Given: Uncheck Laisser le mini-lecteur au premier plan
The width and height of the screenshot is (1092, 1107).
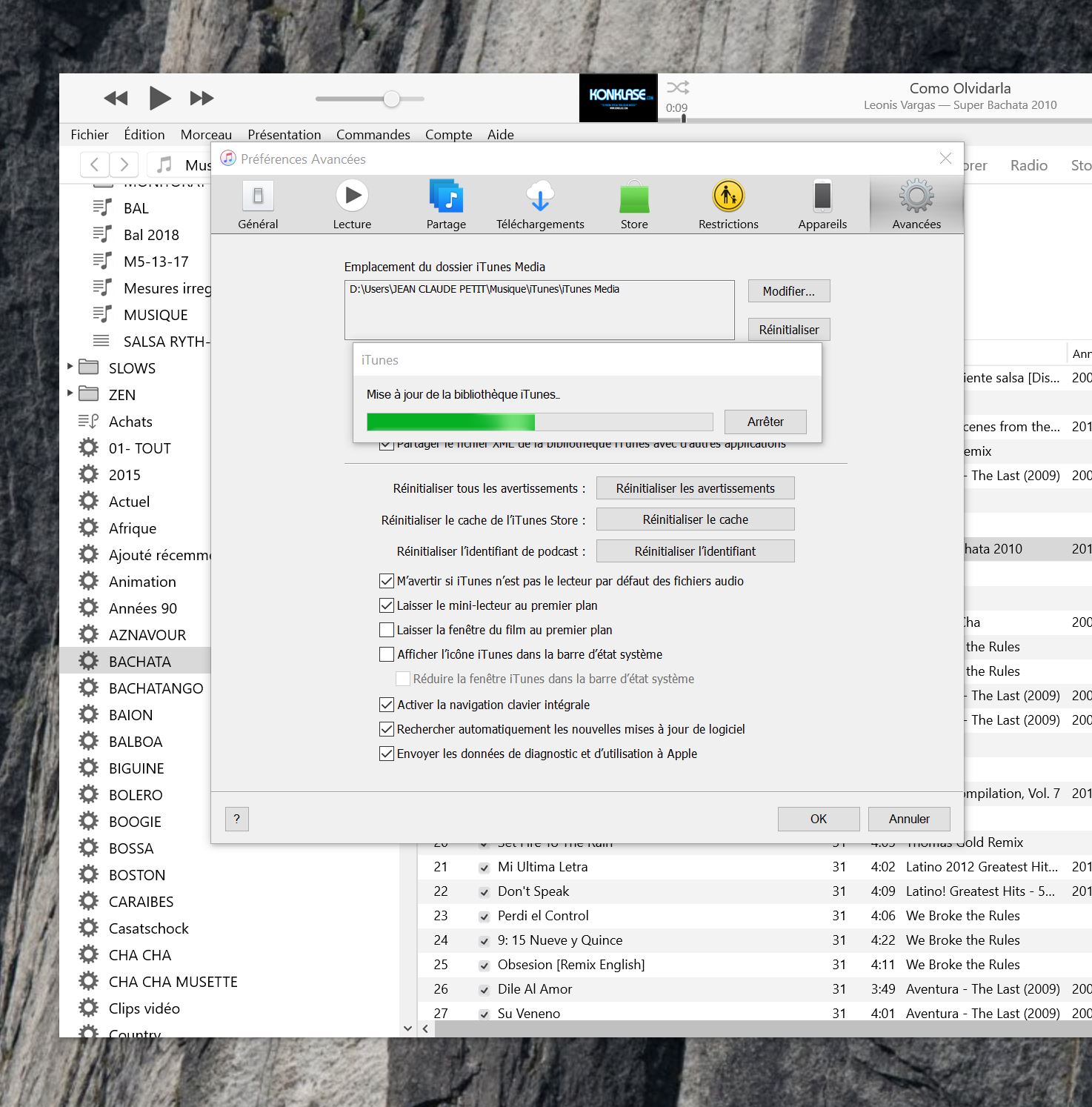Looking at the screenshot, I should pos(387,605).
